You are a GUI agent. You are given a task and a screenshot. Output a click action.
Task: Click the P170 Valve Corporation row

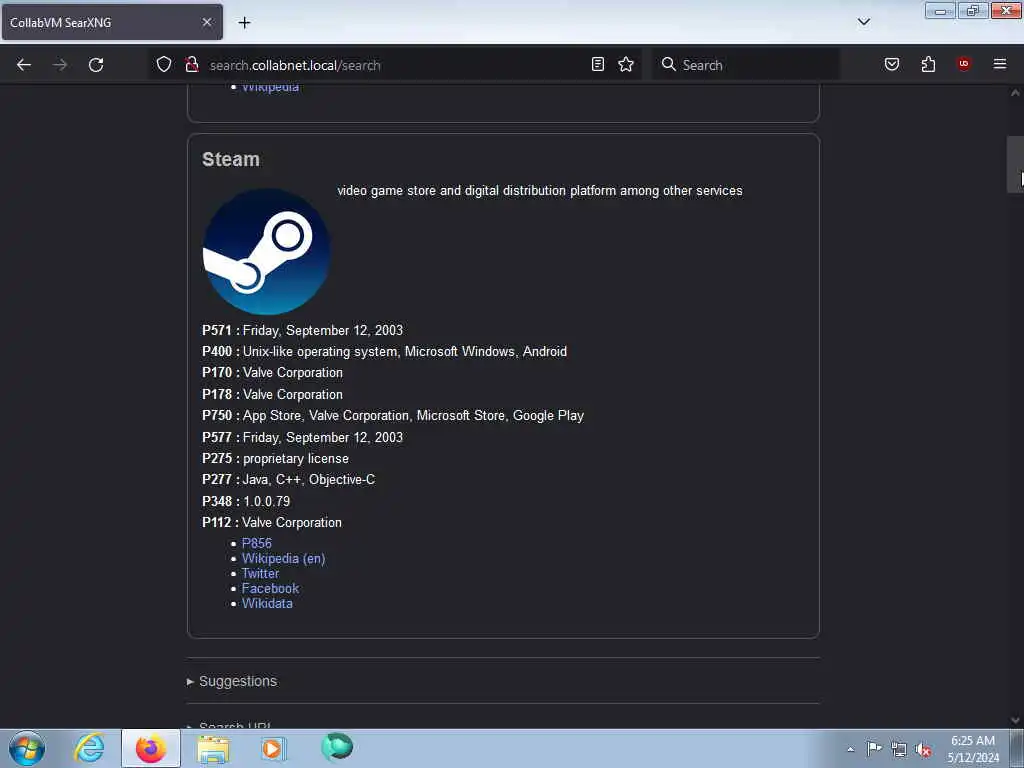(272, 373)
